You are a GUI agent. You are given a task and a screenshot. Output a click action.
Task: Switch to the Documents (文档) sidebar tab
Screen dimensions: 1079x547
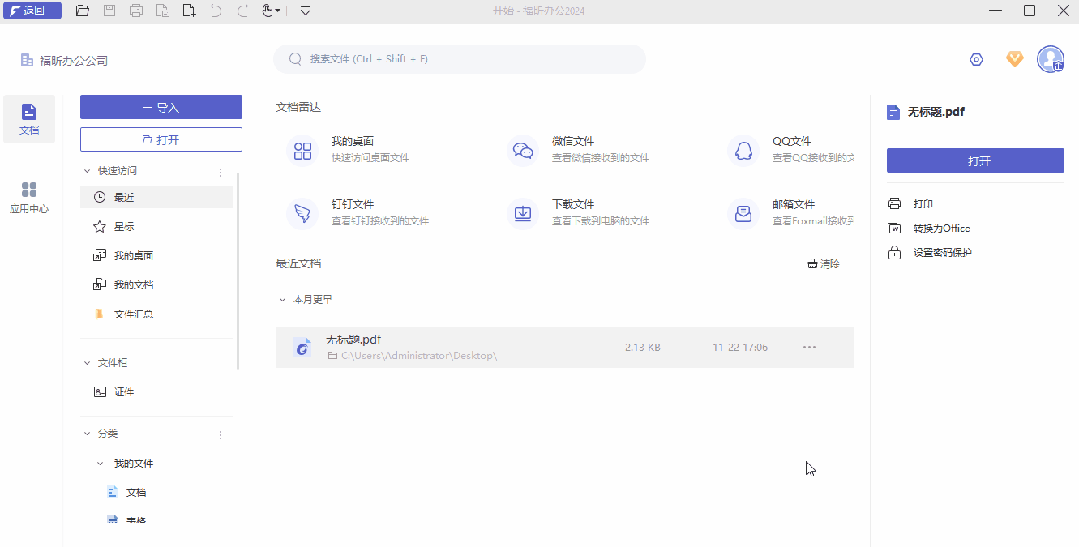pos(29,118)
